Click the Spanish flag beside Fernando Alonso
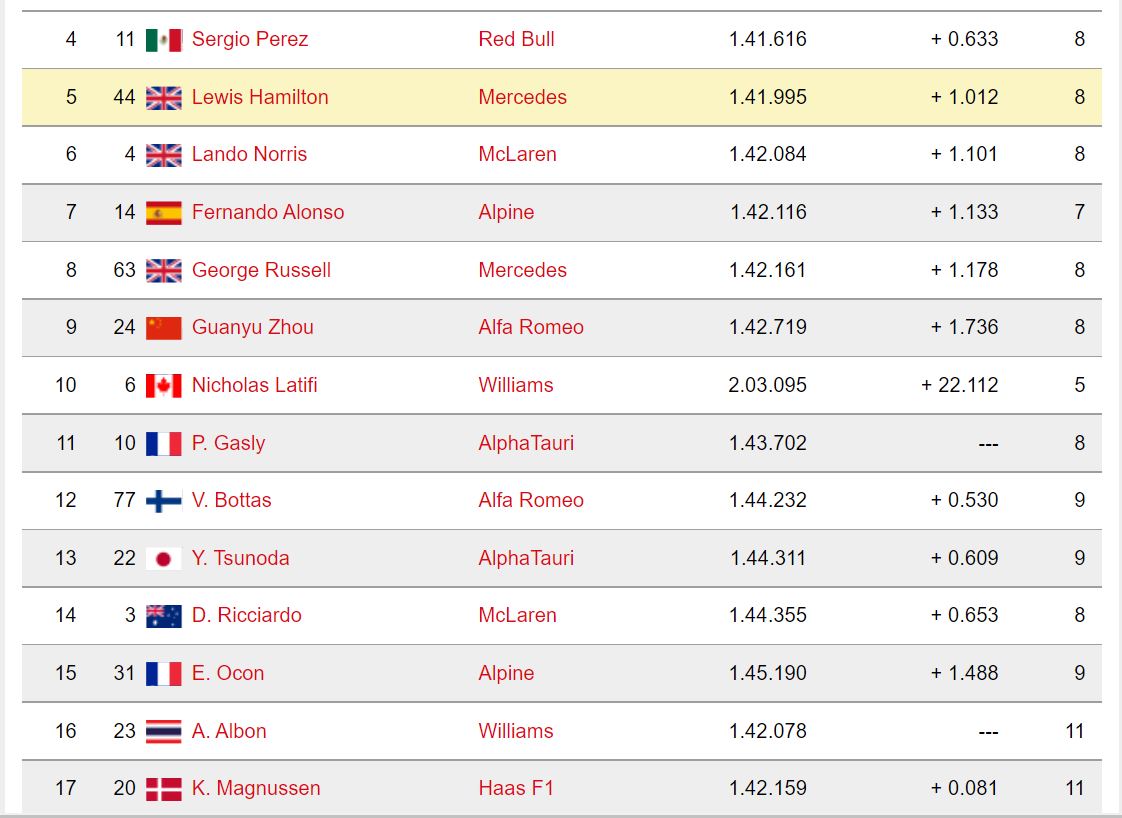Image resolution: width=1122 pixels, height=818 pixels. (x=163, y=212)
